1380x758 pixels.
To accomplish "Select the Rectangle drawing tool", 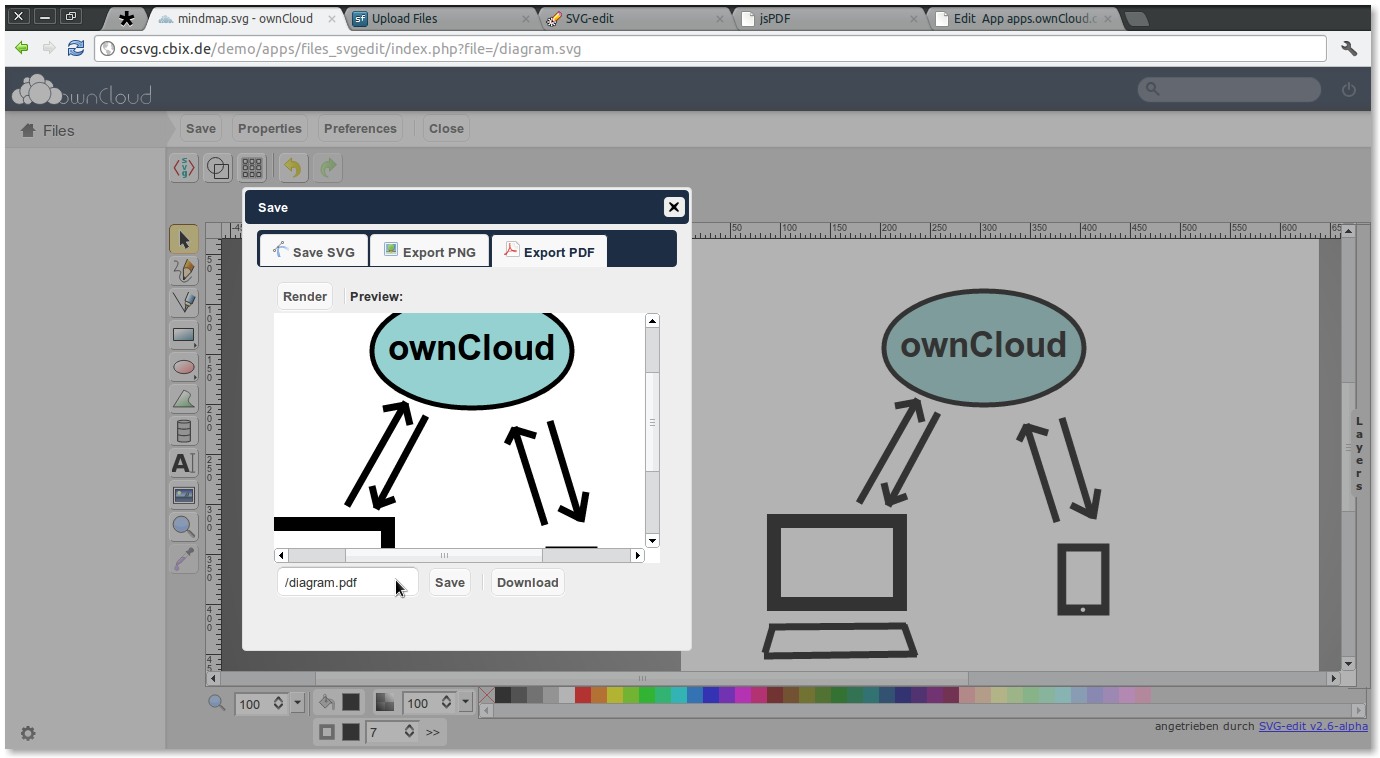I will (x=183, y=335).
